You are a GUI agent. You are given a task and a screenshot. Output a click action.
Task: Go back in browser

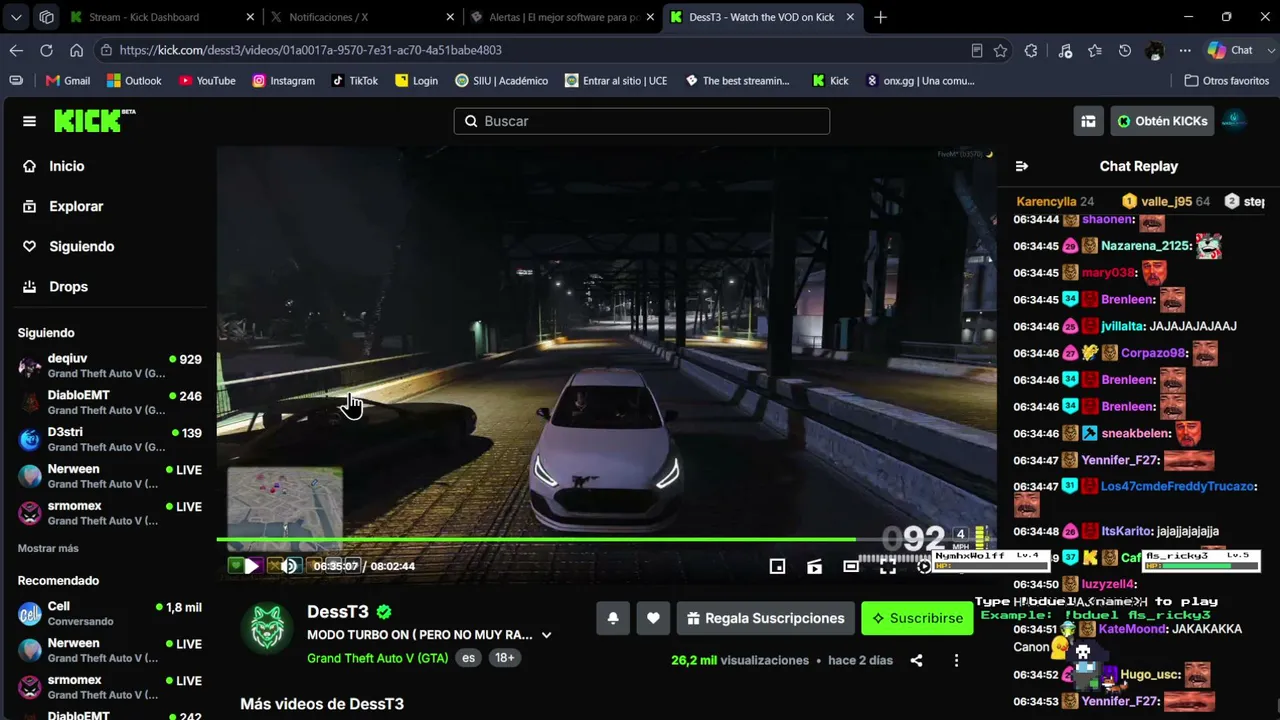16,50
